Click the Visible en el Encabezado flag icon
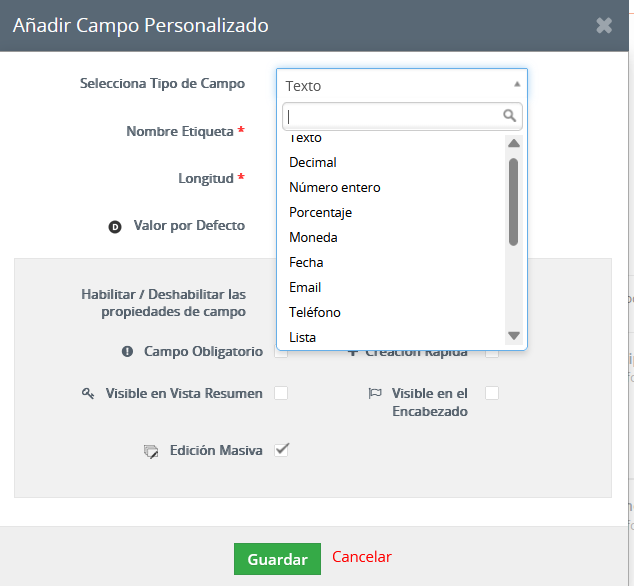 point(375,393)
